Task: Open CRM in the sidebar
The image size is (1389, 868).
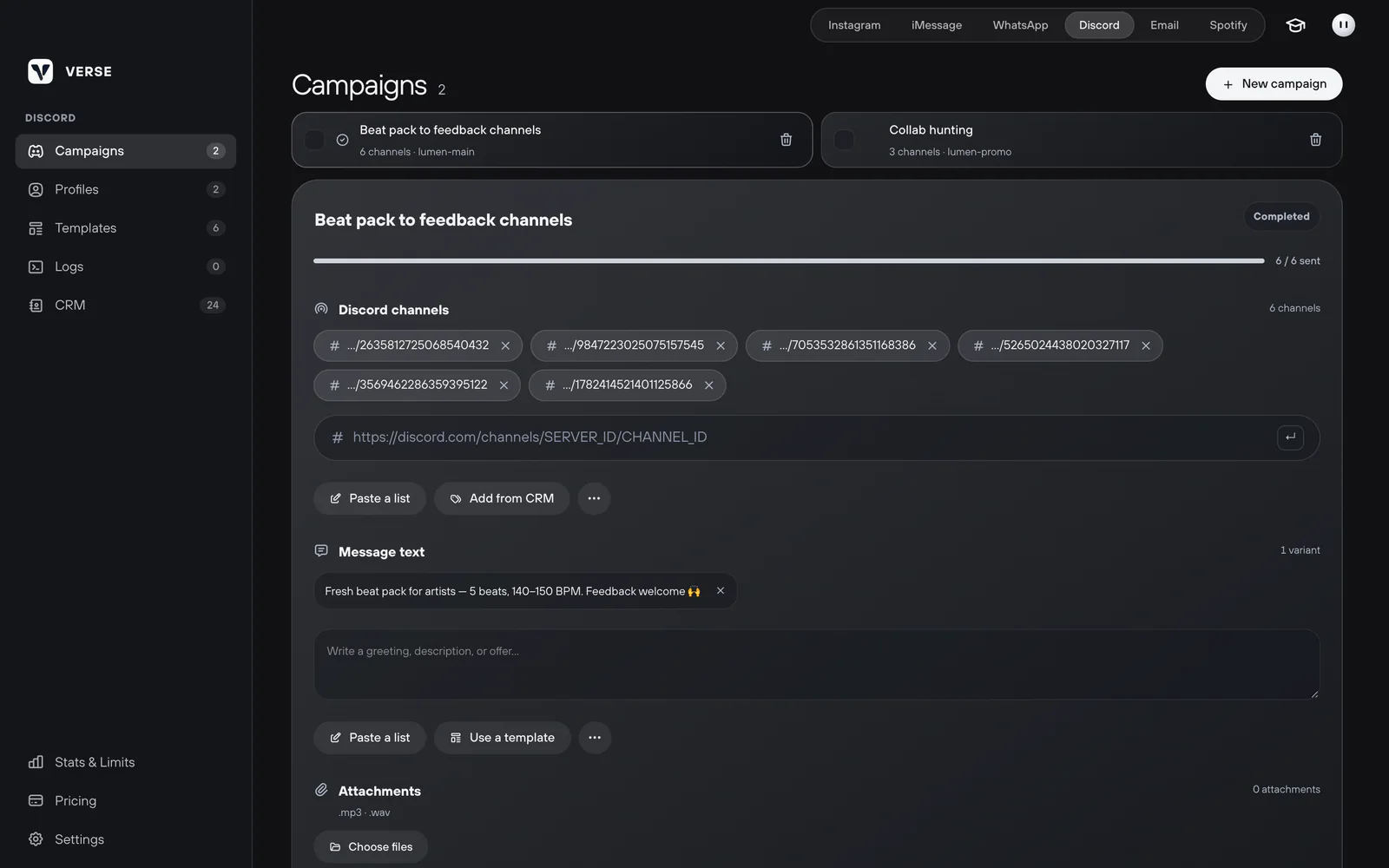Action: pyautogui.click(x=126, y=306)
